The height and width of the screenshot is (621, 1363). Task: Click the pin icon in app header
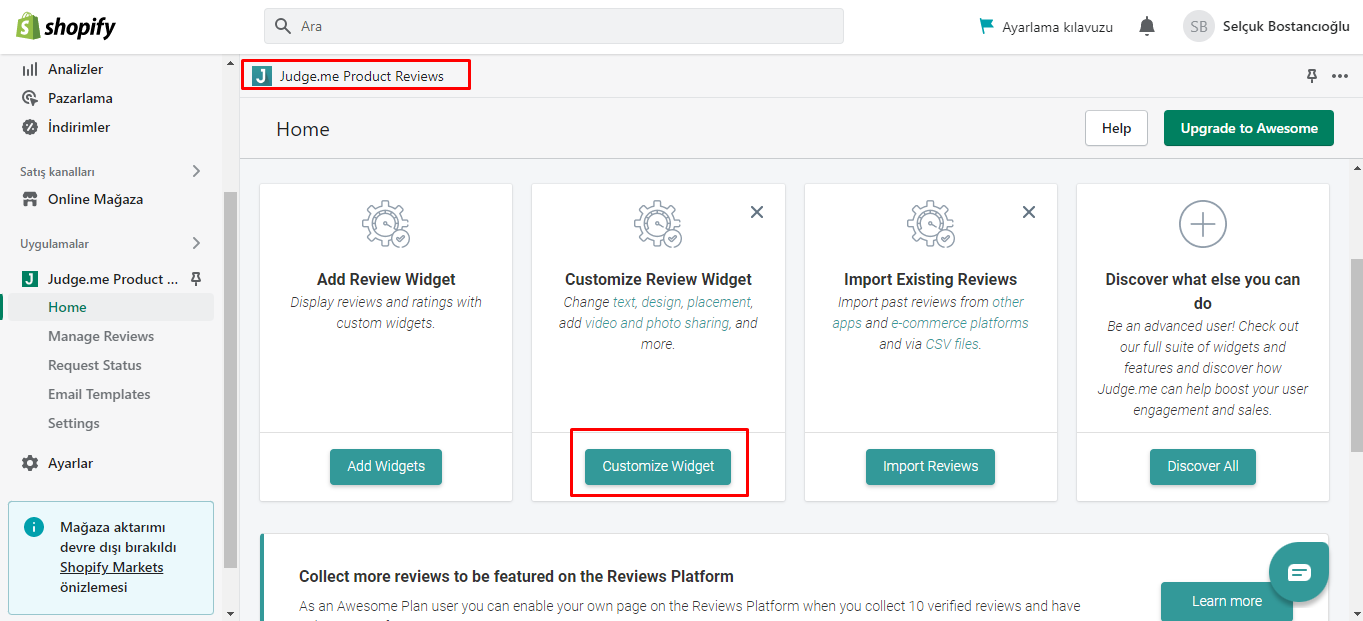coord(1312,76)
